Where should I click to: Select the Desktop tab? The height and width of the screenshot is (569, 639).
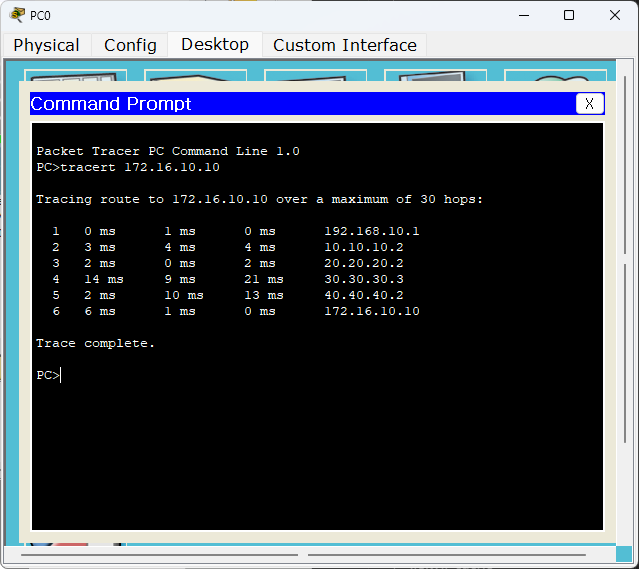tap(215, 44)
